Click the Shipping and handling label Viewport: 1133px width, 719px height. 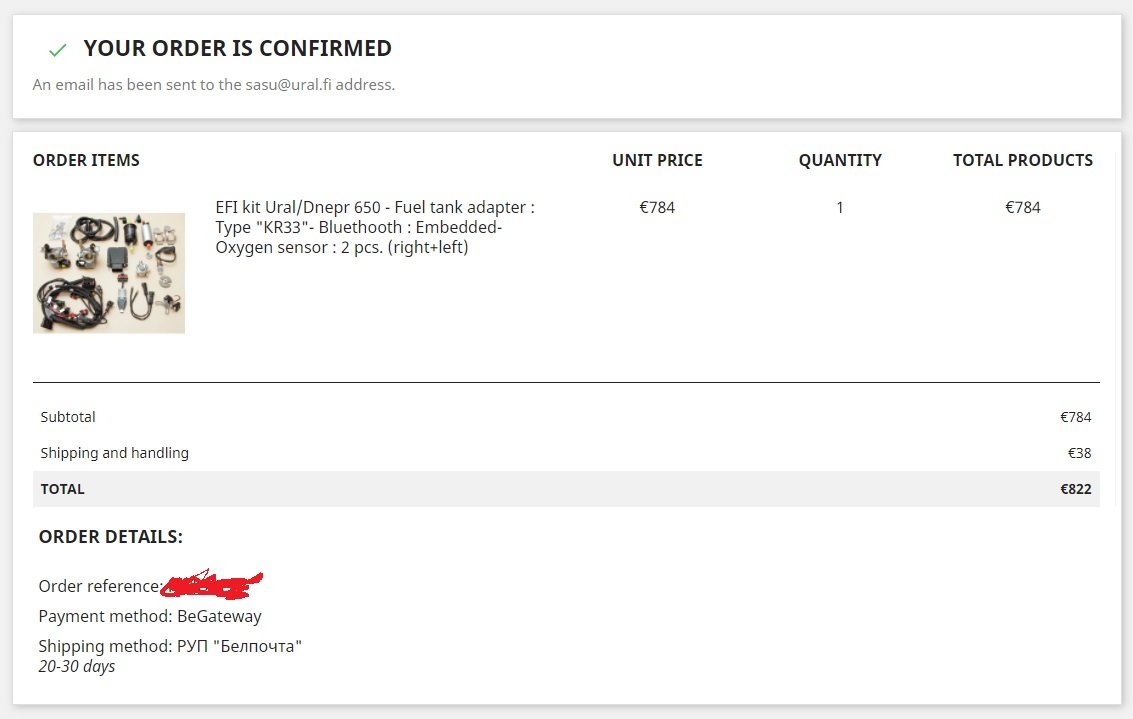tap(114, 453)
